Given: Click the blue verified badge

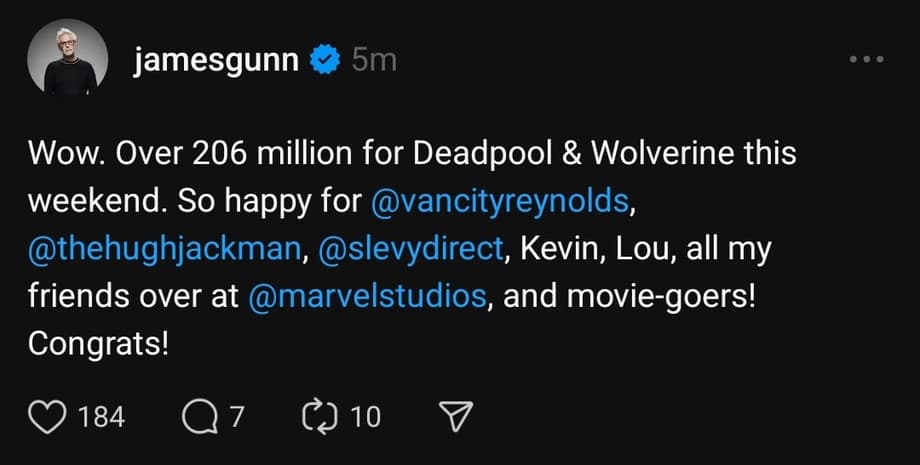Looking at the screenshot, I should click(x=322, y=60).
